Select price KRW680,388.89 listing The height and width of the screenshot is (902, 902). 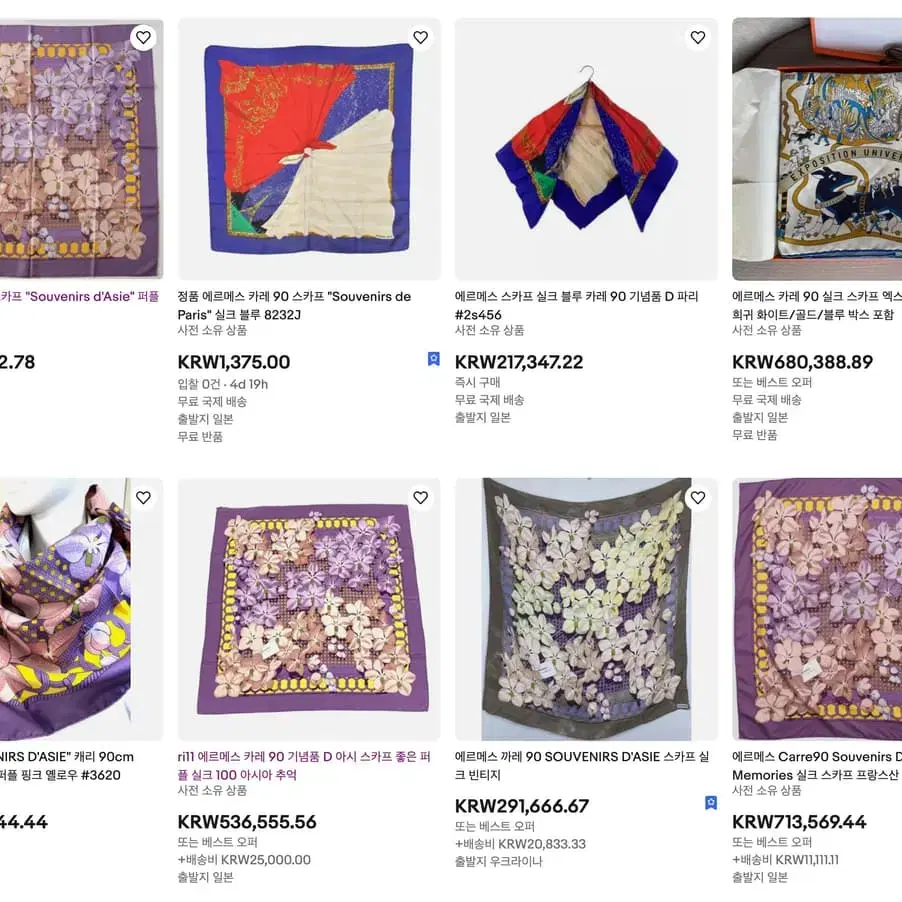coord(802,362)
